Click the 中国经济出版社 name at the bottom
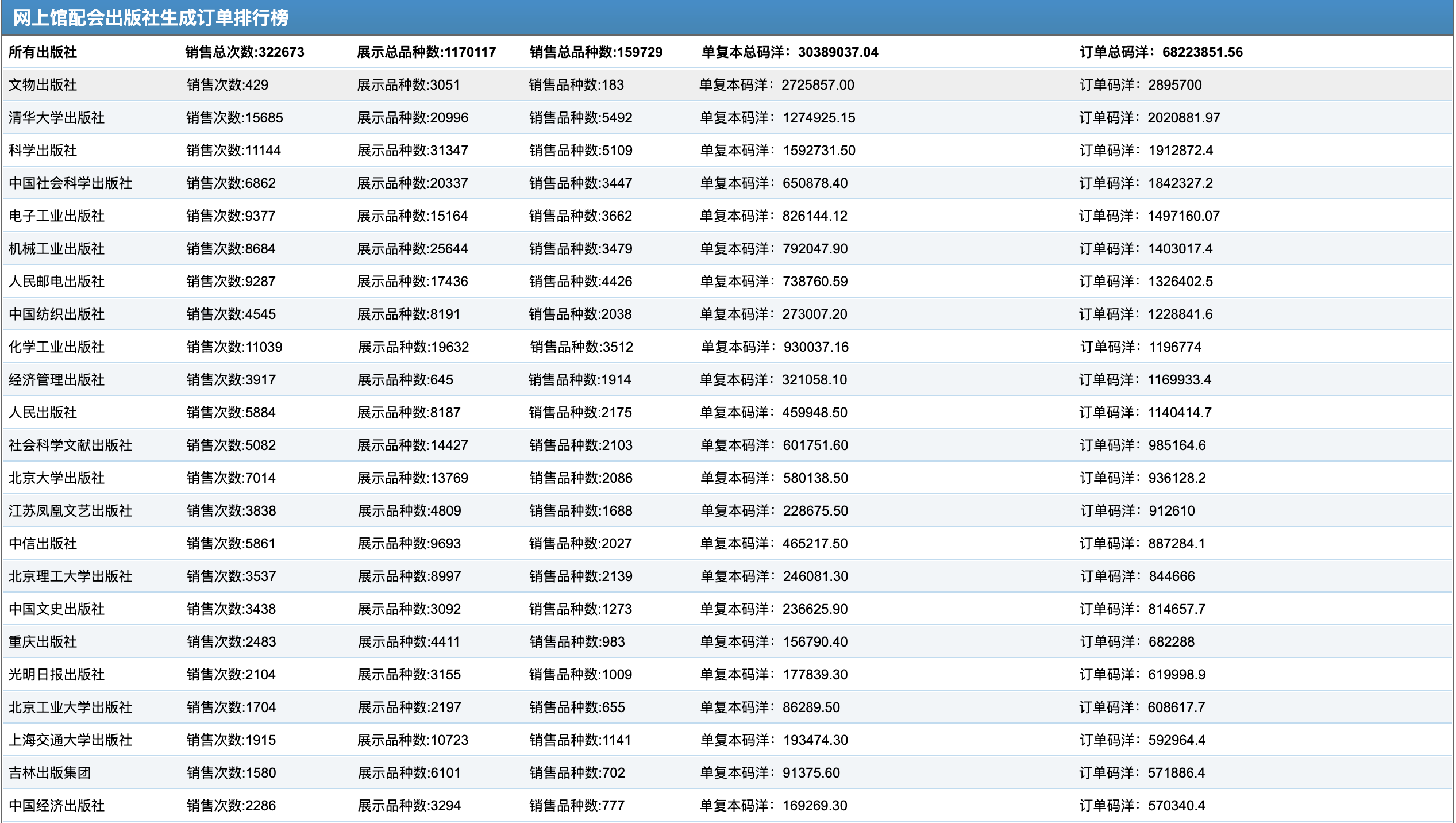 (56, 806)
